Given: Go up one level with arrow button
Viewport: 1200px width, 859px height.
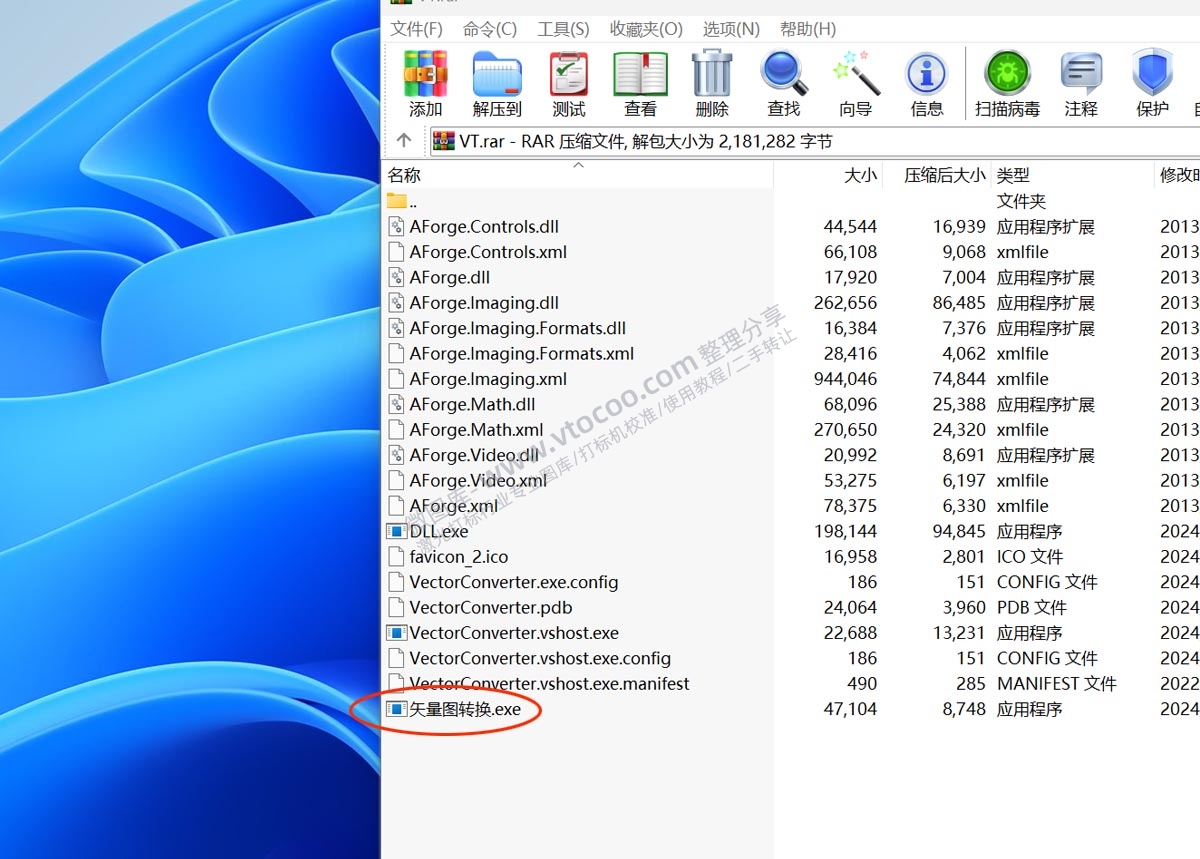Looking at the screenshot, I should [x=404, y=141].
